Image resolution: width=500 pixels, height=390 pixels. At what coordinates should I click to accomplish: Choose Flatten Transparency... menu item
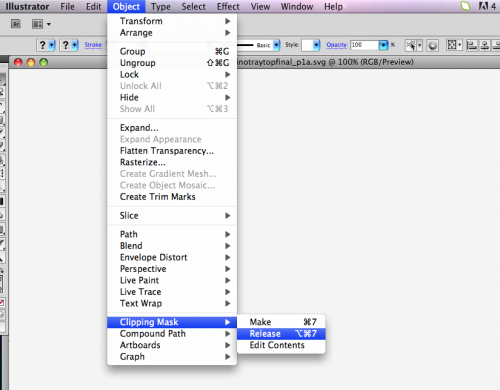coord(172,151)
